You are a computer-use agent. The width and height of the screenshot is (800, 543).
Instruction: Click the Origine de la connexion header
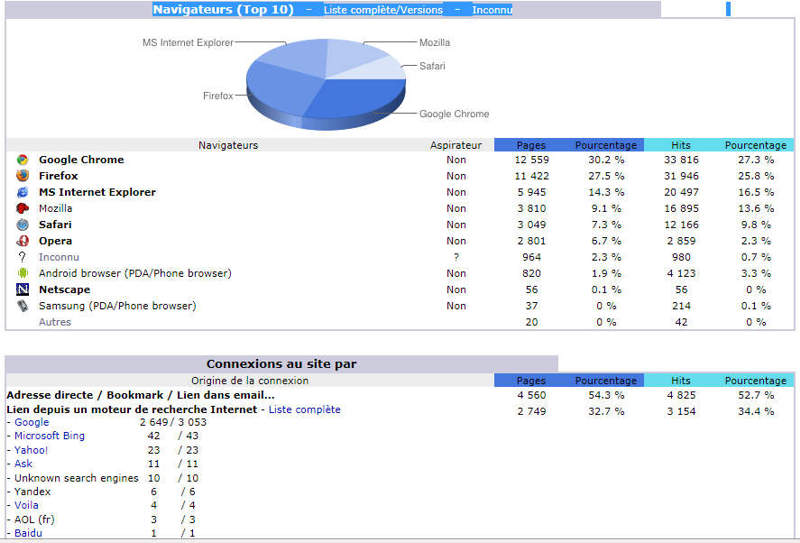pos(249,381)
